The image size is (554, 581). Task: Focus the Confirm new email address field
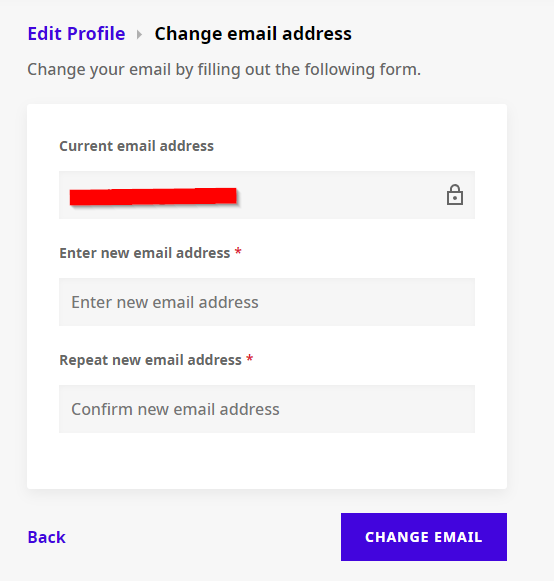tap(267, 409)
